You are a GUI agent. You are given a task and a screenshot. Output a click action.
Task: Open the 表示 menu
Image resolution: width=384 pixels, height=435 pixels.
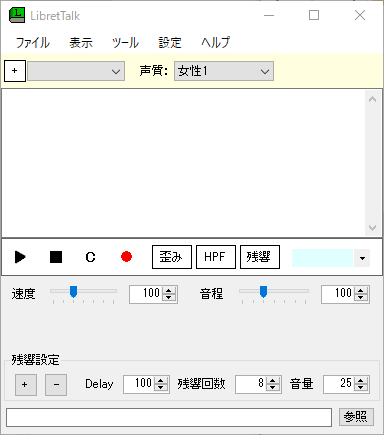[81, 43]
